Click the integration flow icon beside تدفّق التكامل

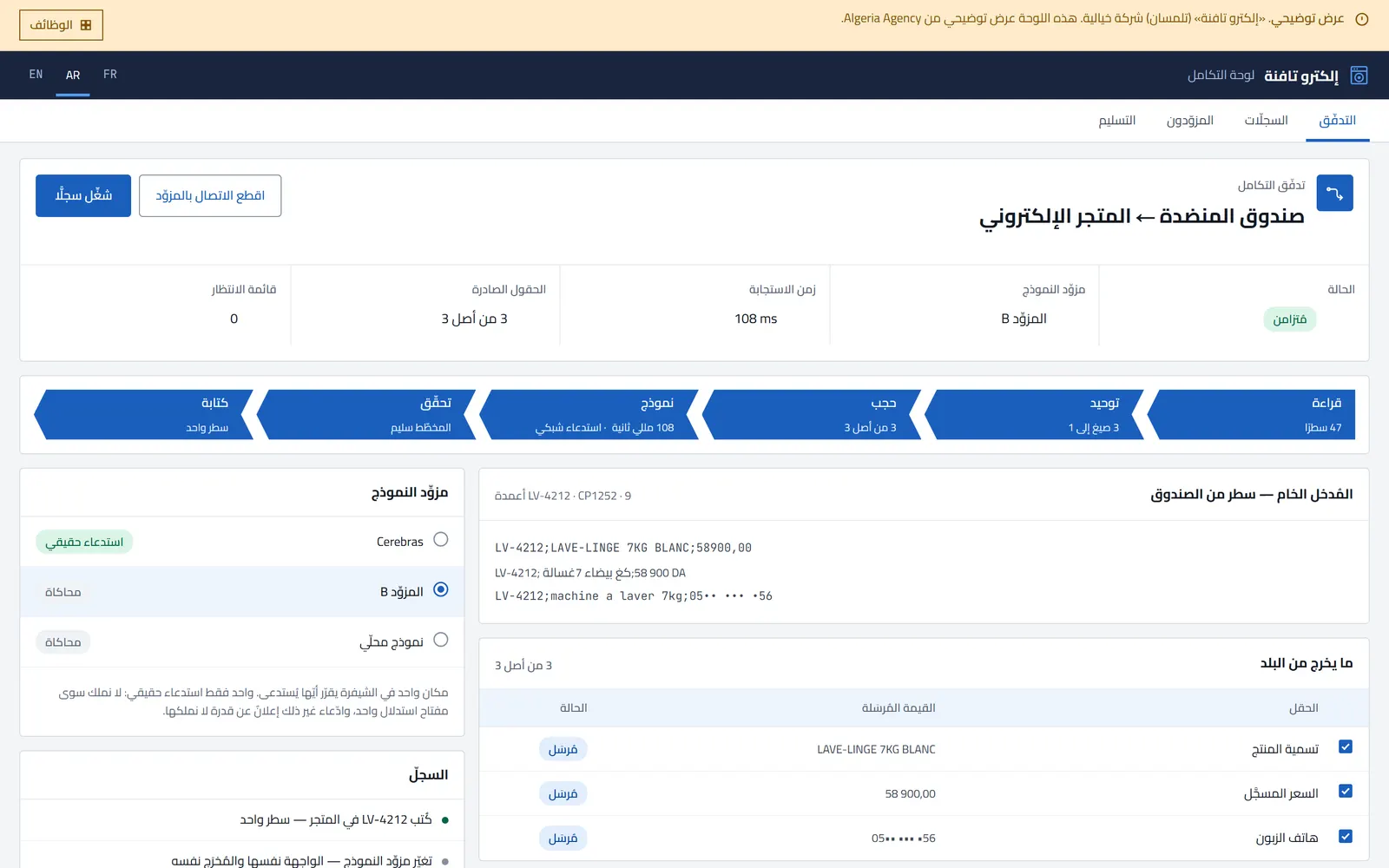1334,193
